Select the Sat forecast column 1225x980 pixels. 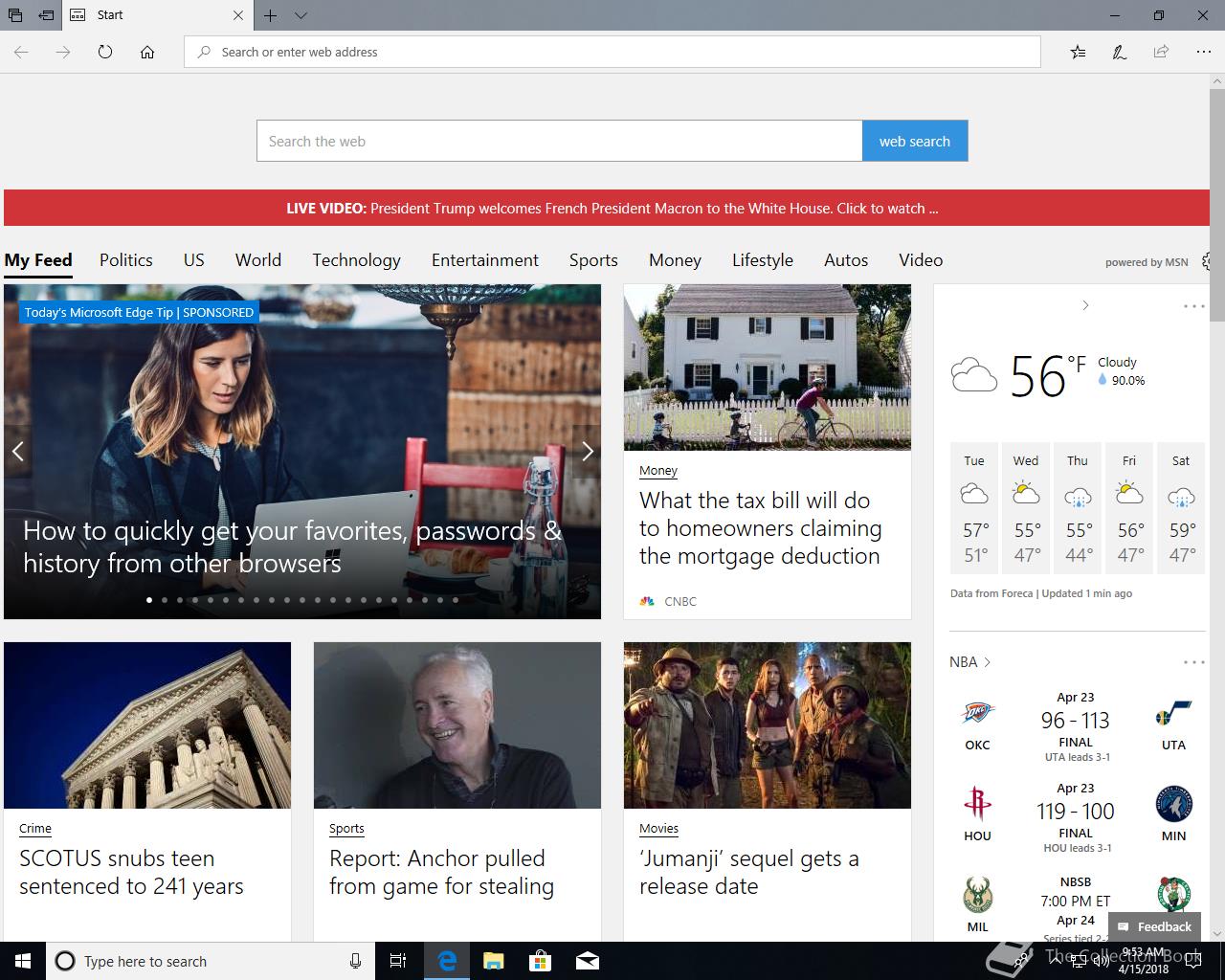pyautogui.click(x=1181, y=508)
